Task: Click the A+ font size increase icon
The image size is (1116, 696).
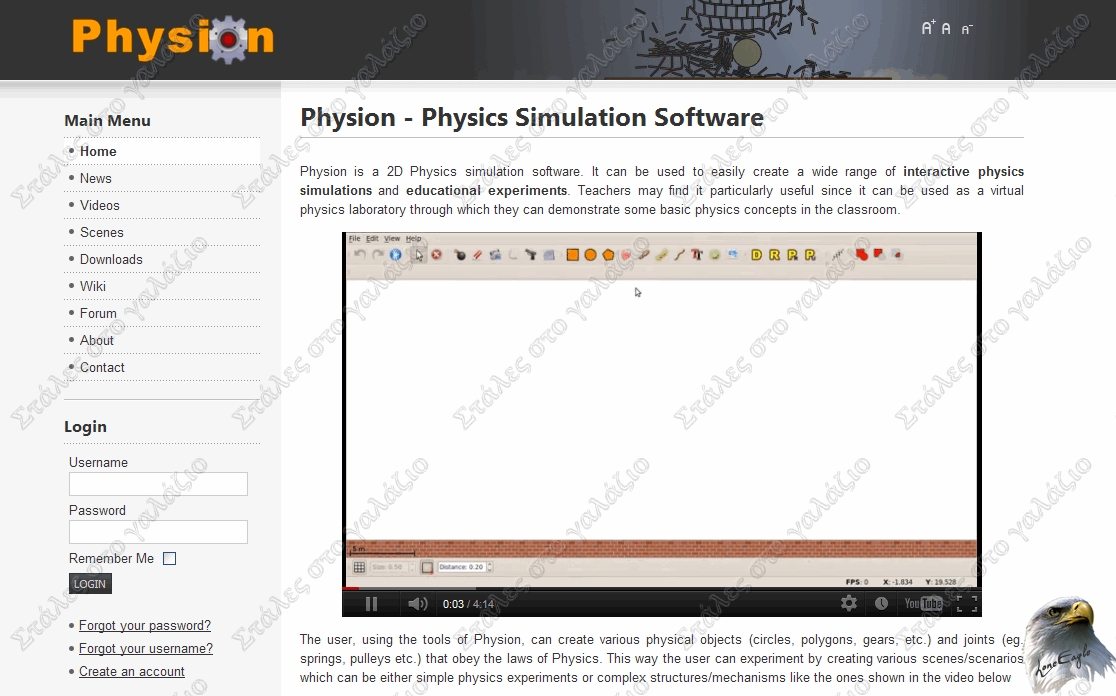Action: [928, 28]
